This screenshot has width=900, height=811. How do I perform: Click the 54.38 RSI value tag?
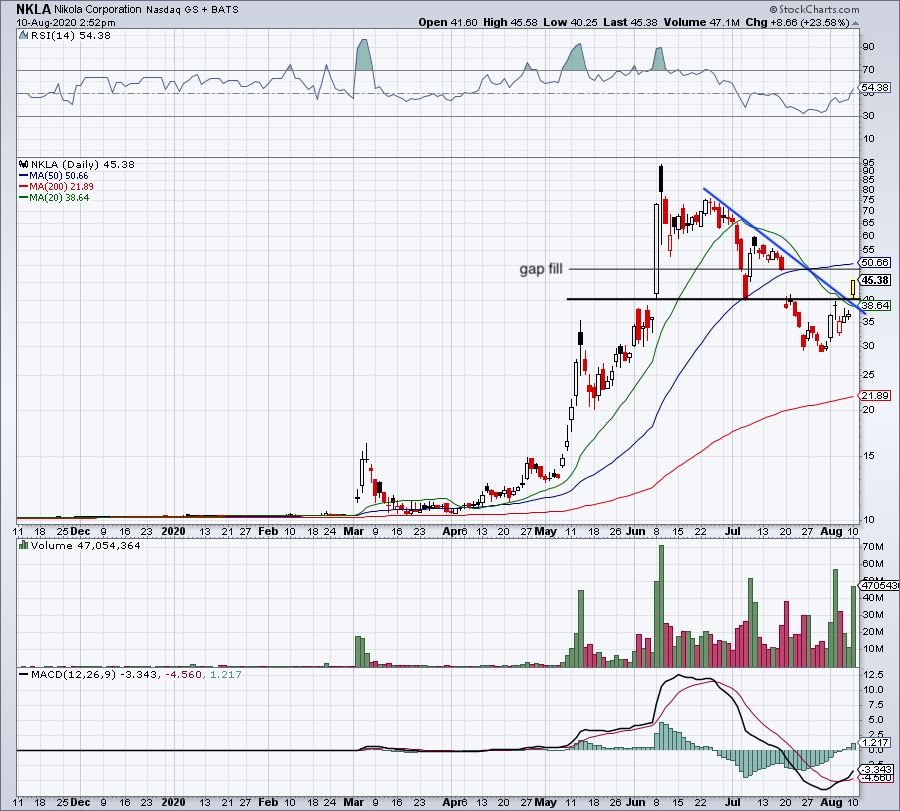point(875,88)
